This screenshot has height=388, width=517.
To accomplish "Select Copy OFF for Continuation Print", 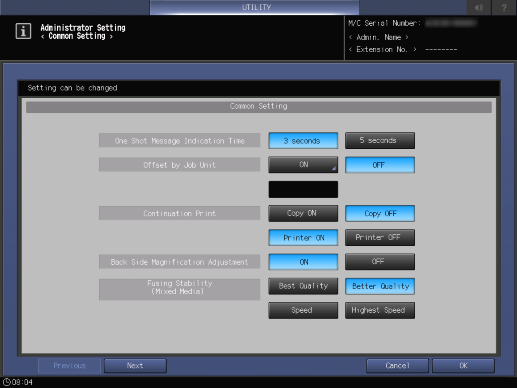I will 380,213.
